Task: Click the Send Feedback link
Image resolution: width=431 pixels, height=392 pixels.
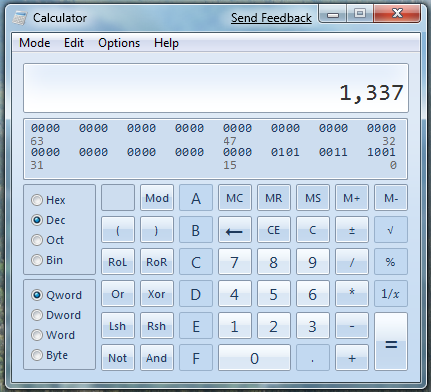Action: 271,18
